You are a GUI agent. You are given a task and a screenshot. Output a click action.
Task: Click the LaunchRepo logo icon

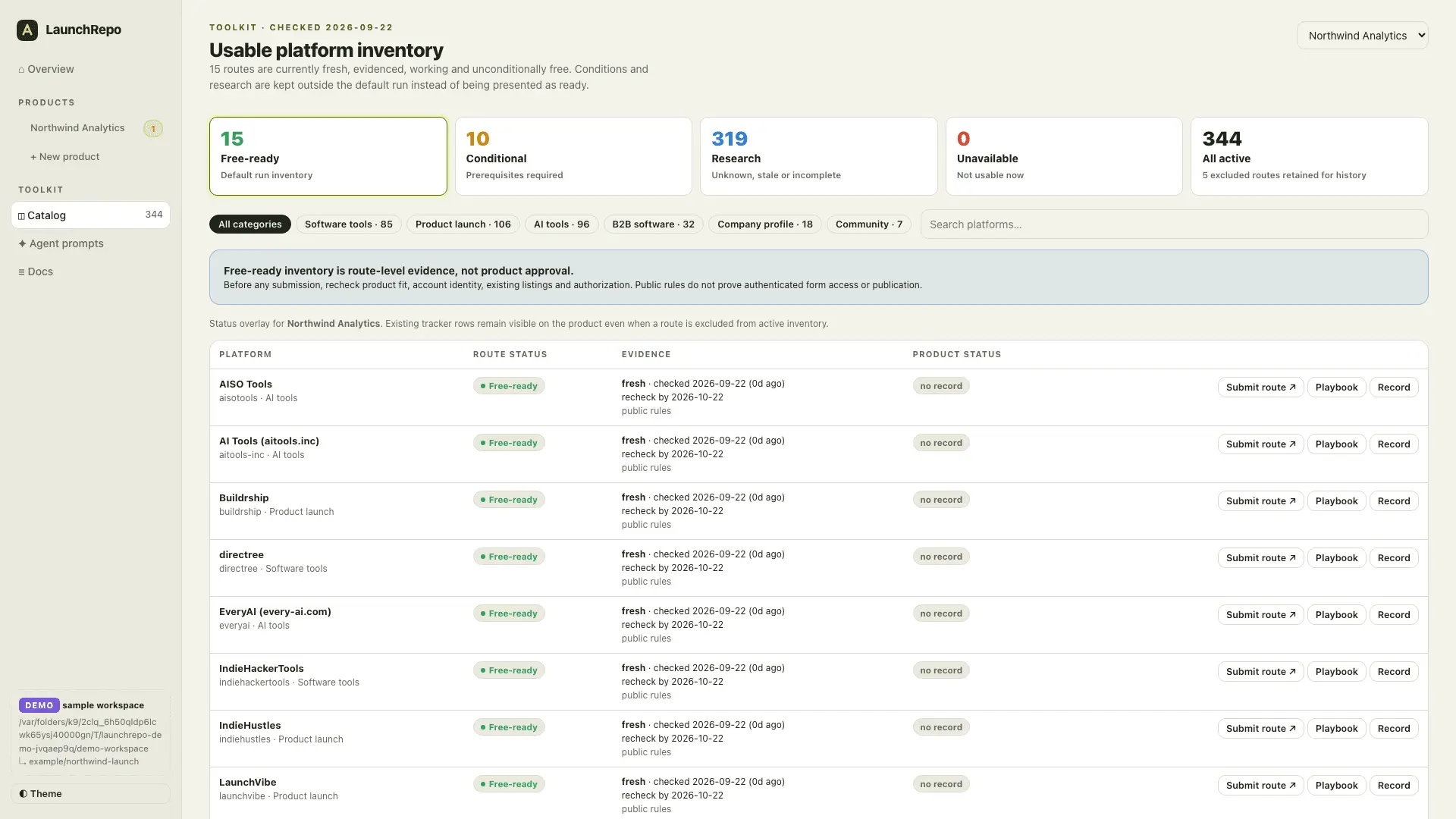tap(27, 30)
